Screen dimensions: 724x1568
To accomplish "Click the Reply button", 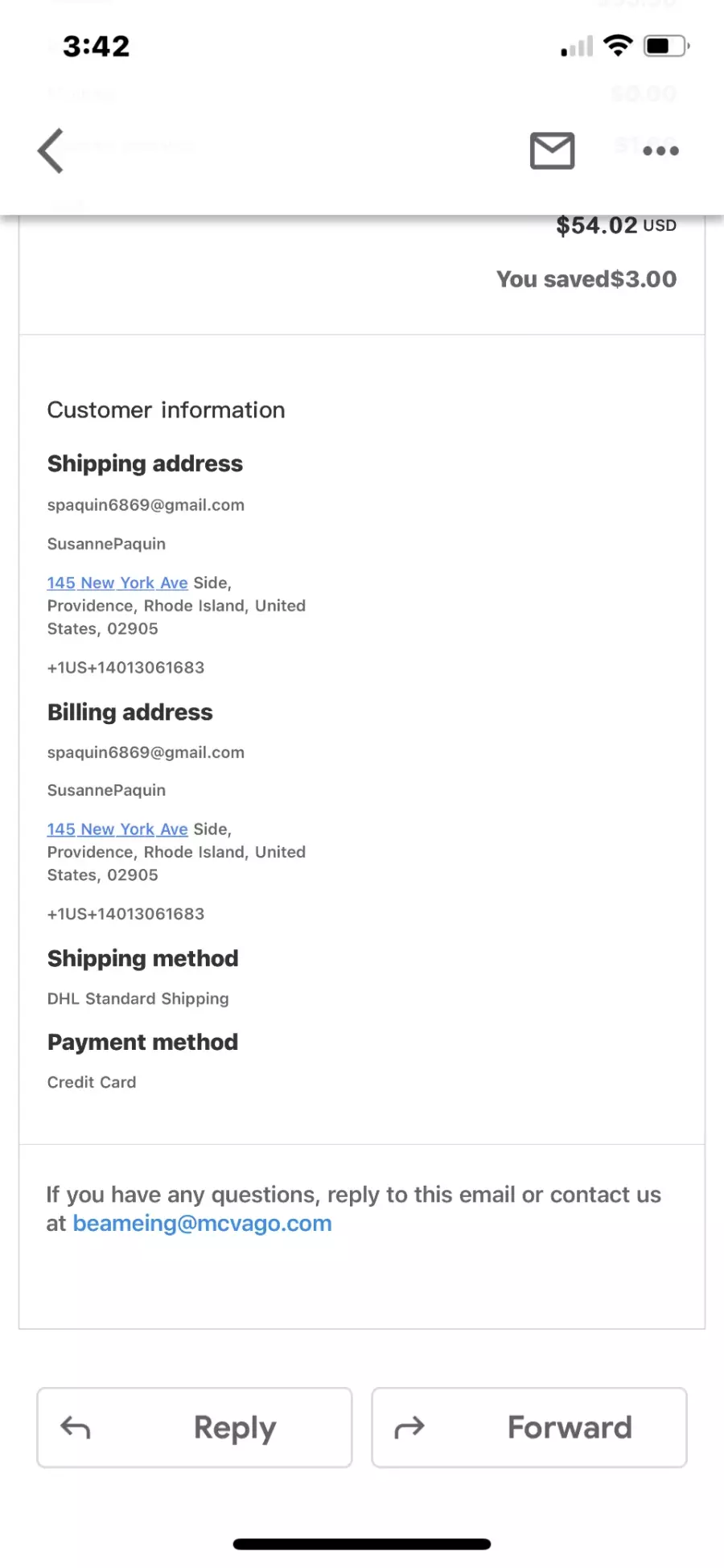I will (195, 1427).
